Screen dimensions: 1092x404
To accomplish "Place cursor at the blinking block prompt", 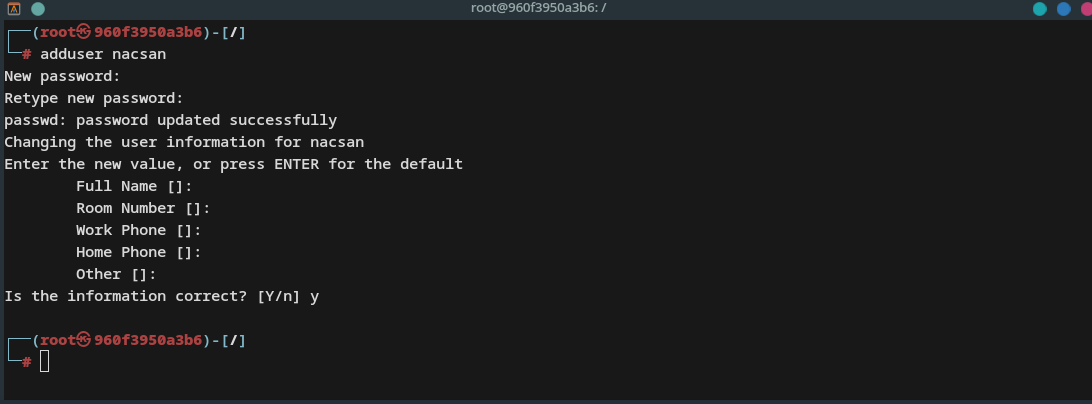I will pos(45,361).
